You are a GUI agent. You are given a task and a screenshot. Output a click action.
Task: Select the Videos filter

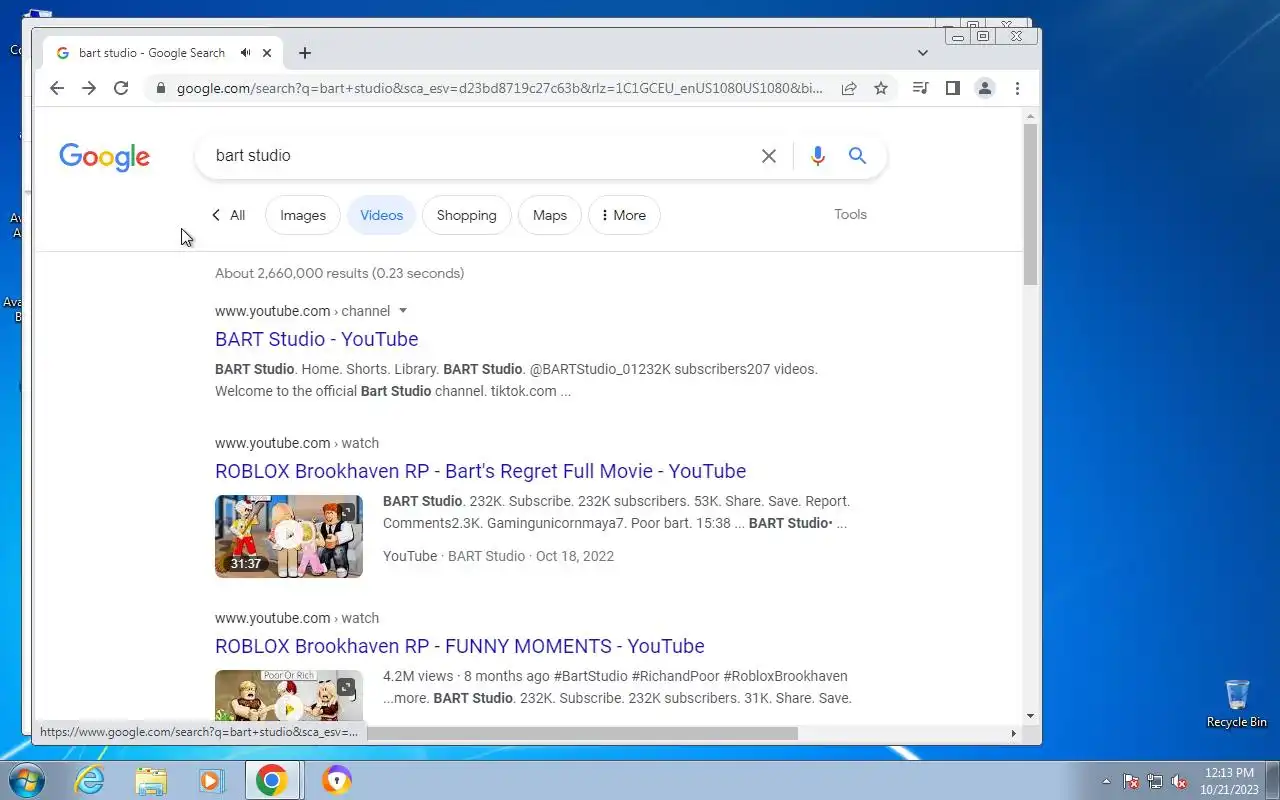click(x=381, y=215)
